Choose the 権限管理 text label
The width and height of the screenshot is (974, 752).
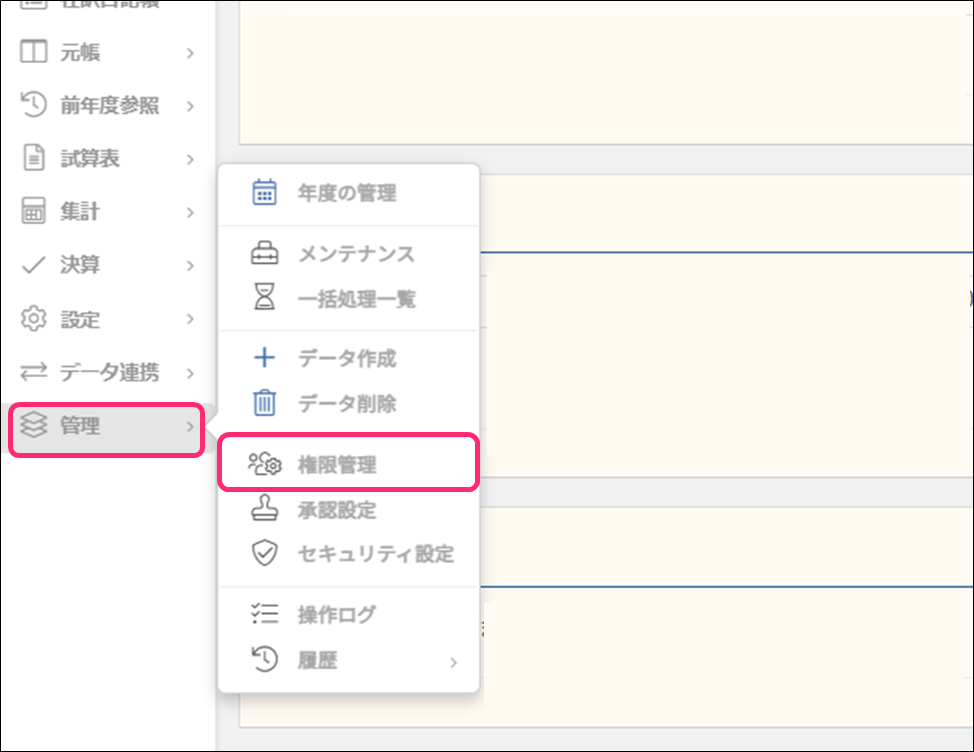point(337,464)
